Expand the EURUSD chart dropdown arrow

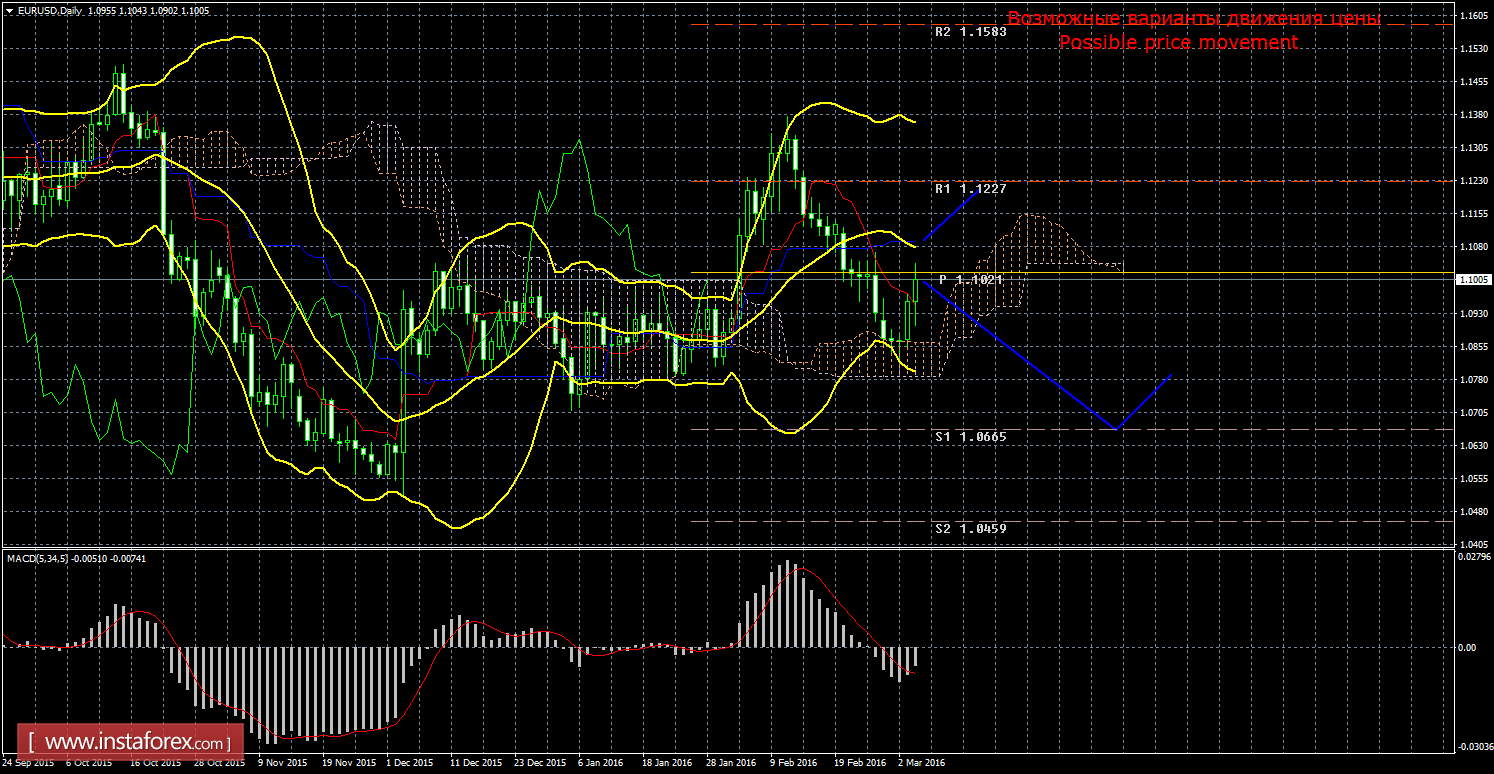pos(8,8)
